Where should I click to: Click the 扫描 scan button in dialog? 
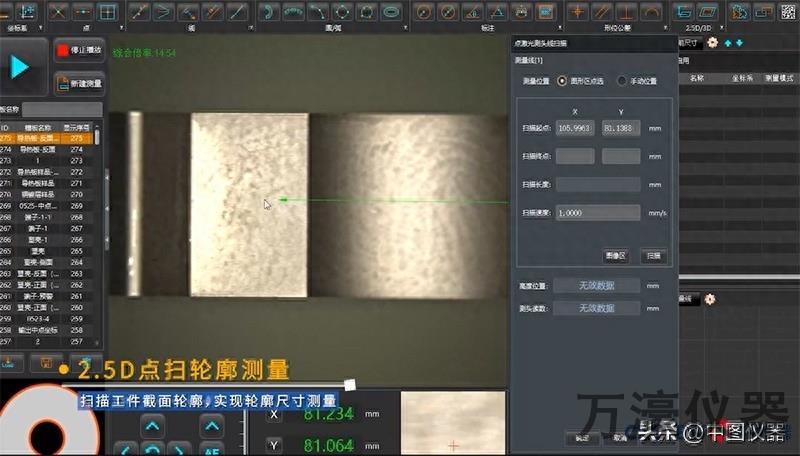[654, 256]
